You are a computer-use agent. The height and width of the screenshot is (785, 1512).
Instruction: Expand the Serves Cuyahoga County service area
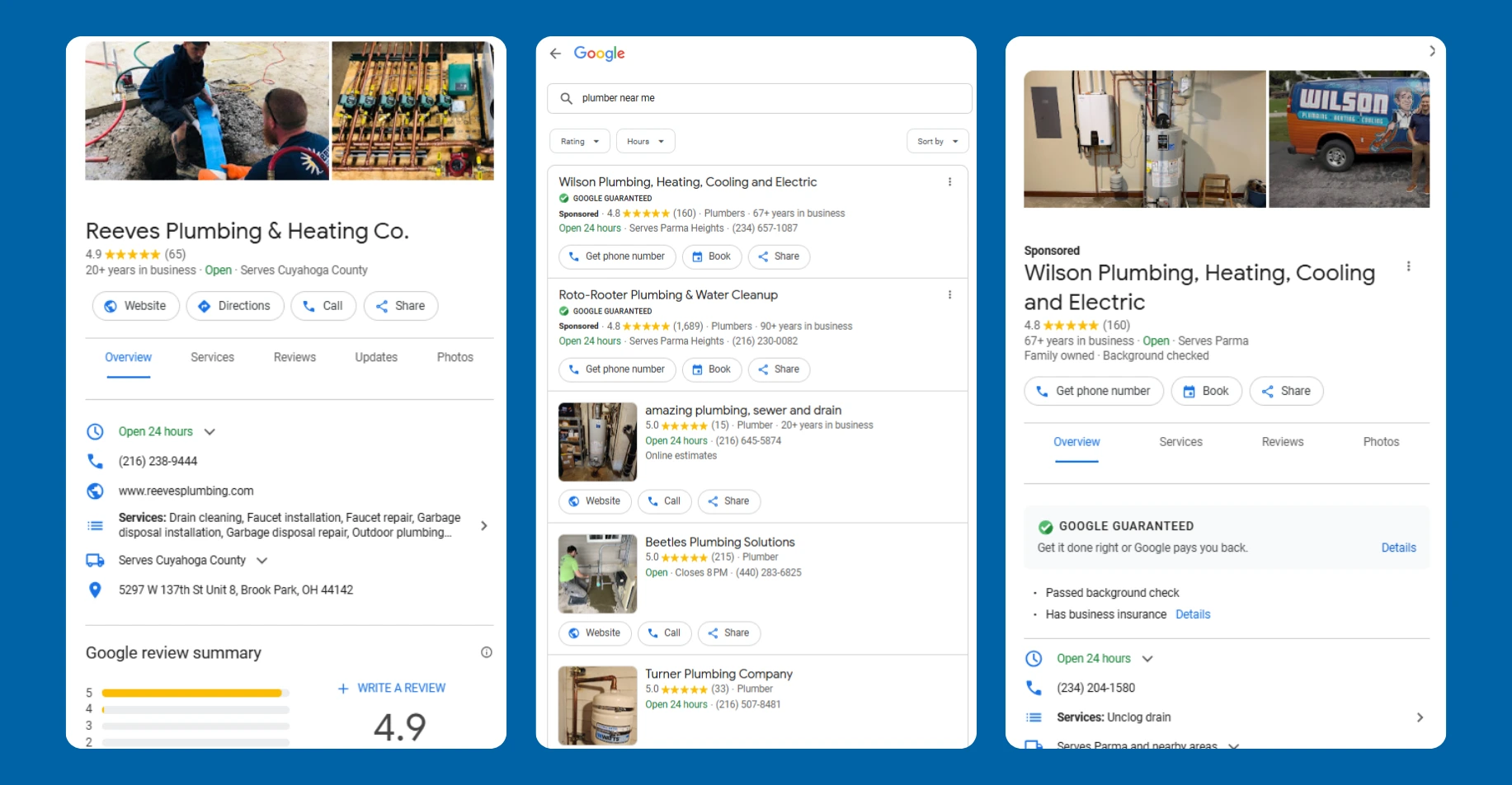tap(262, 560)
